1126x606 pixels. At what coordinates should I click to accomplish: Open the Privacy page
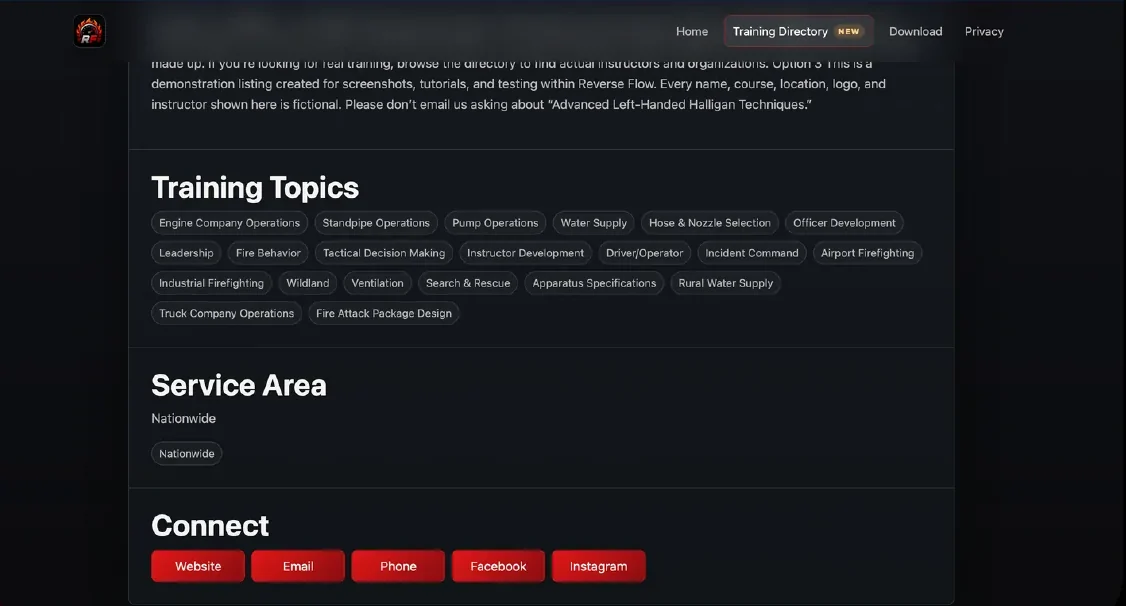tap(984, 32)
